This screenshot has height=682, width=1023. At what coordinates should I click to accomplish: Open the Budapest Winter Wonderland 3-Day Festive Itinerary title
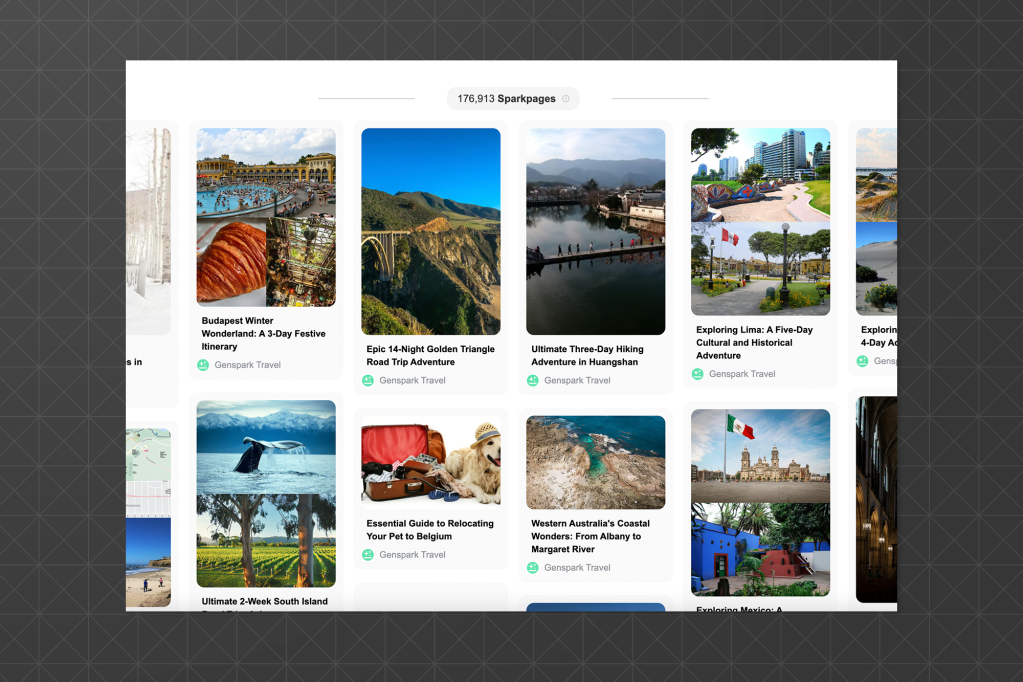[x=264, y=333]
